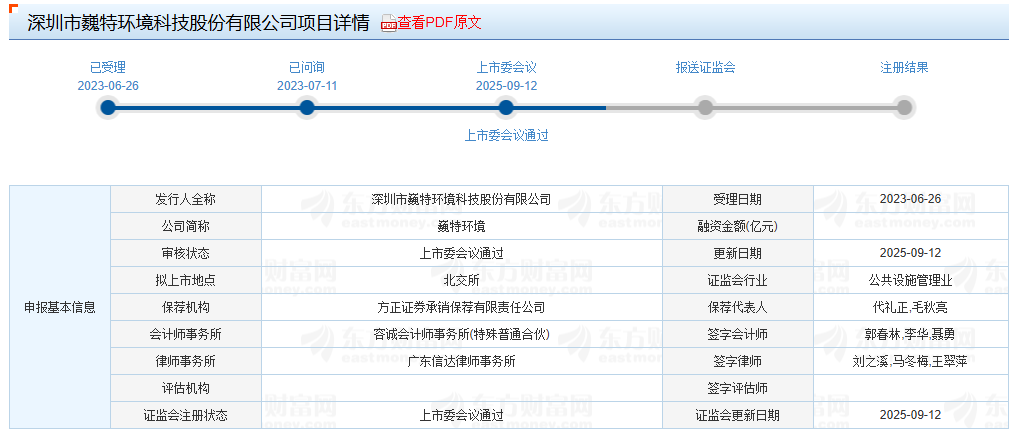
Task: Click 容诚会计师事务所(特殊普通合伙) cell
Action: (462, 335)
